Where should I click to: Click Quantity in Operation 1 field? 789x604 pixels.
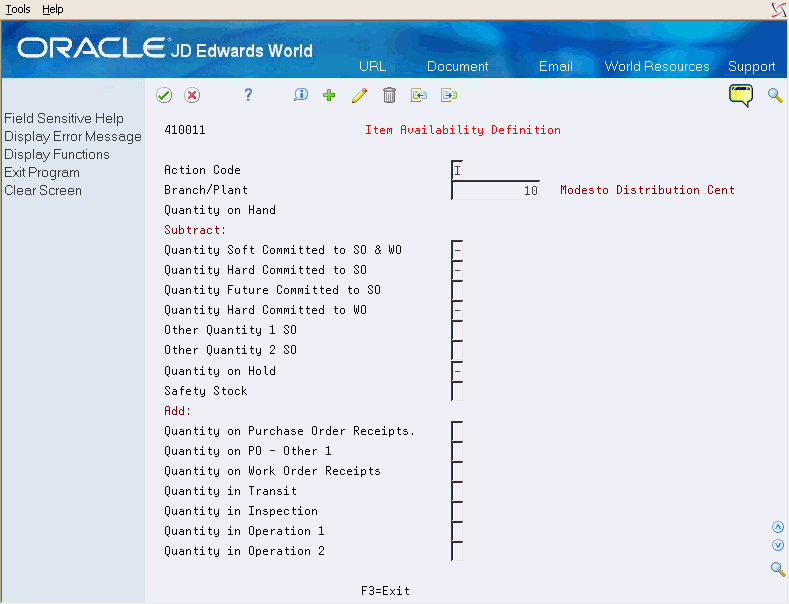(x=457, y=532)
